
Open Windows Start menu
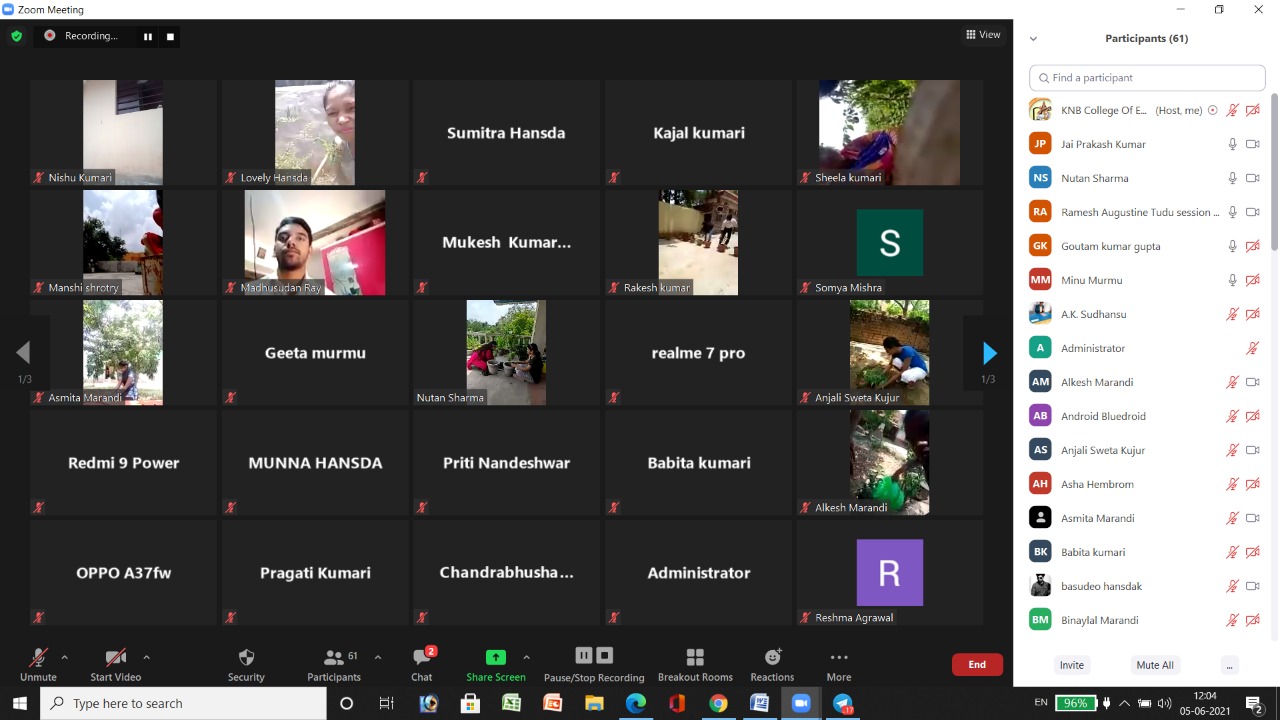[20, 703]
